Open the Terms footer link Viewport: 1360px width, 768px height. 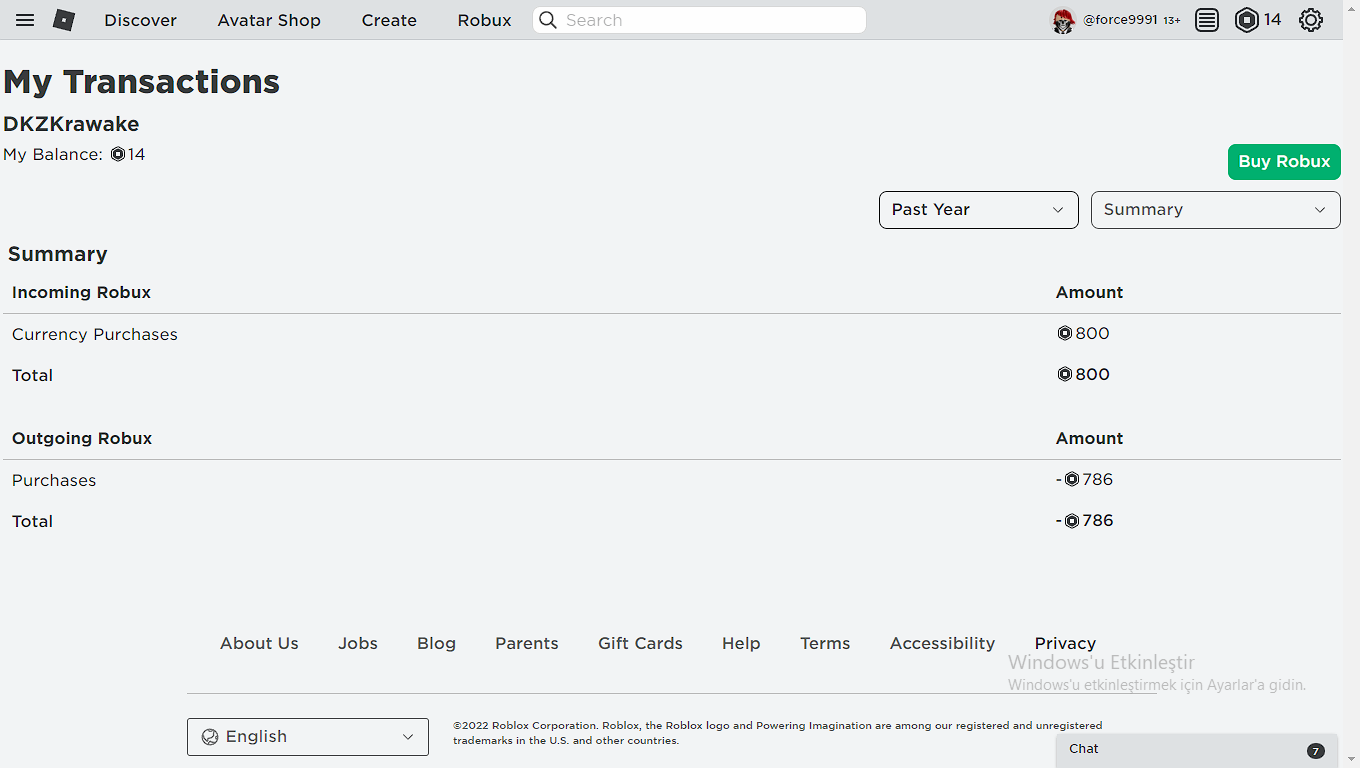point(825,643)
